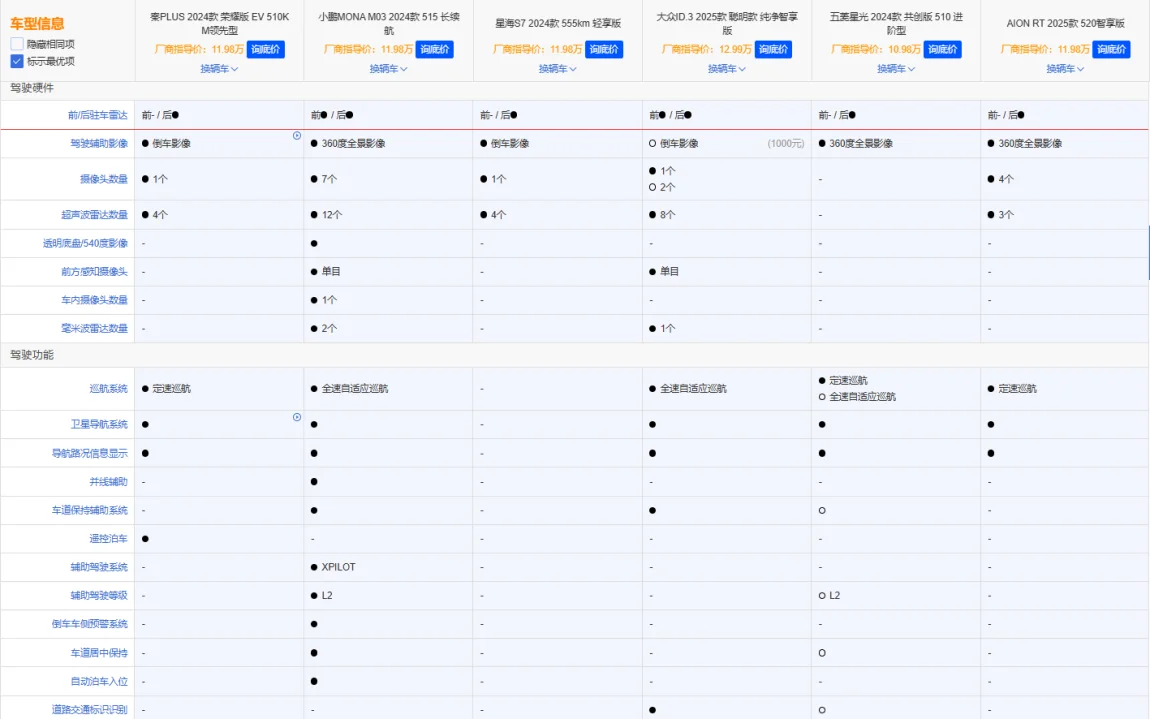Click the video icon in 驾驶辅助影像 row
Image resolution: width=1150 pixels, height=719 pixels.
tap(297, 135)
